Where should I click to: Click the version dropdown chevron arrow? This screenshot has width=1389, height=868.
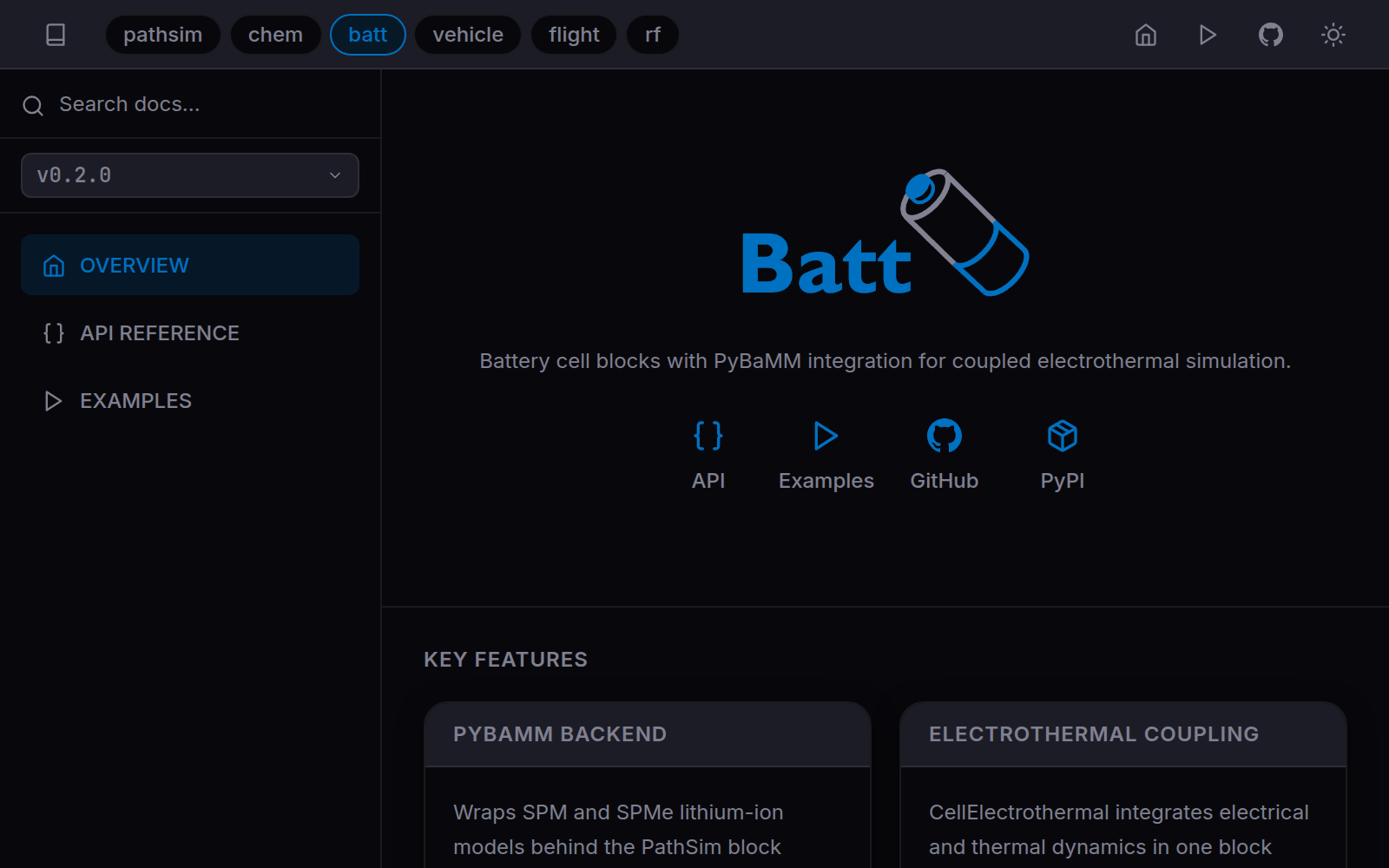335,175
